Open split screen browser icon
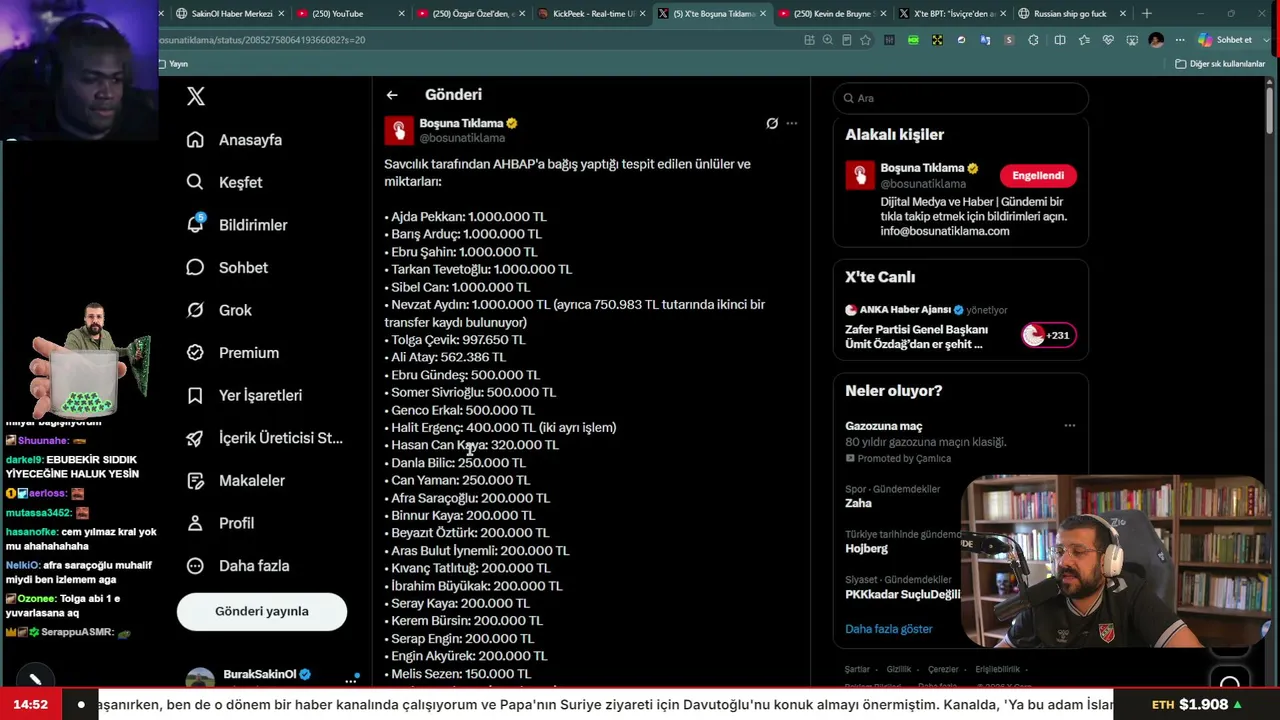The image size is (1280, 720). point(1060,40)
